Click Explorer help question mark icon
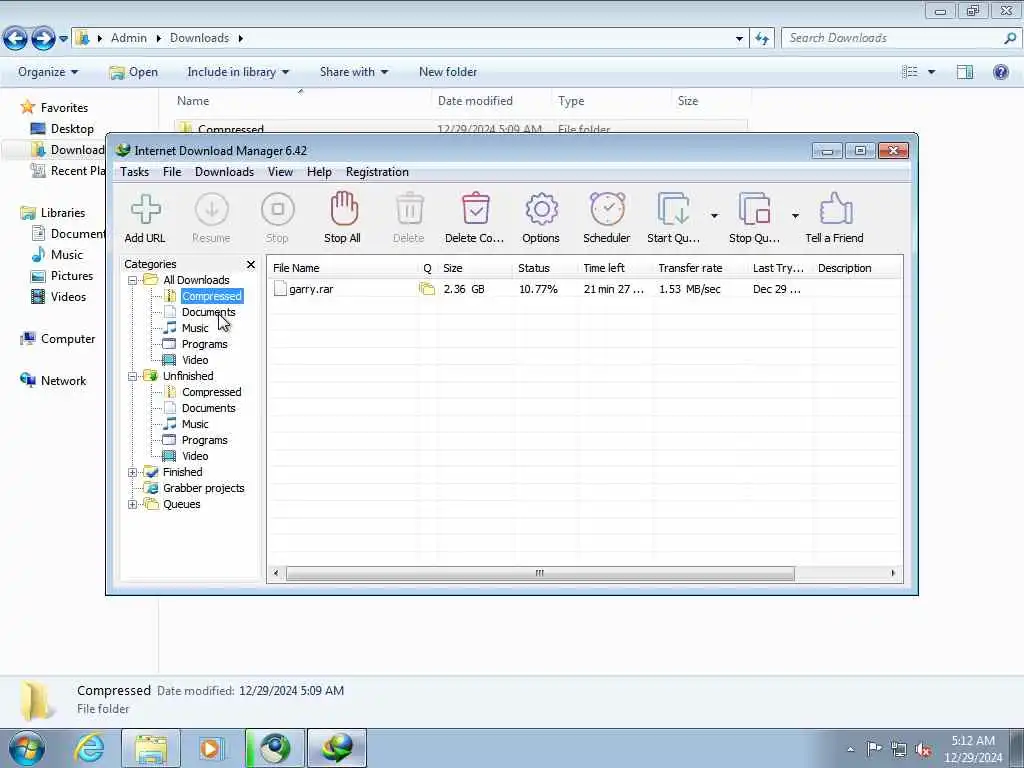Viewport: 1024px width, 768px height. (1000, 72)
